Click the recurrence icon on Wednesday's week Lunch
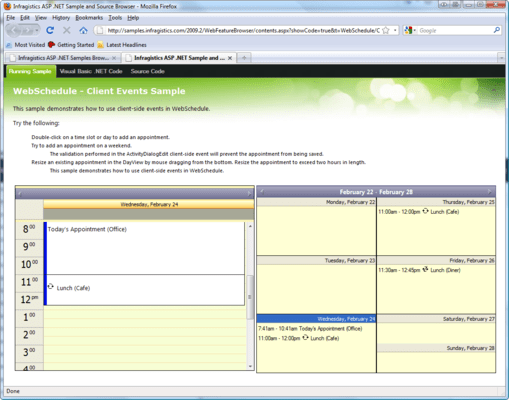The height and width of the screenshot is (400, 509). click(305, 338)
